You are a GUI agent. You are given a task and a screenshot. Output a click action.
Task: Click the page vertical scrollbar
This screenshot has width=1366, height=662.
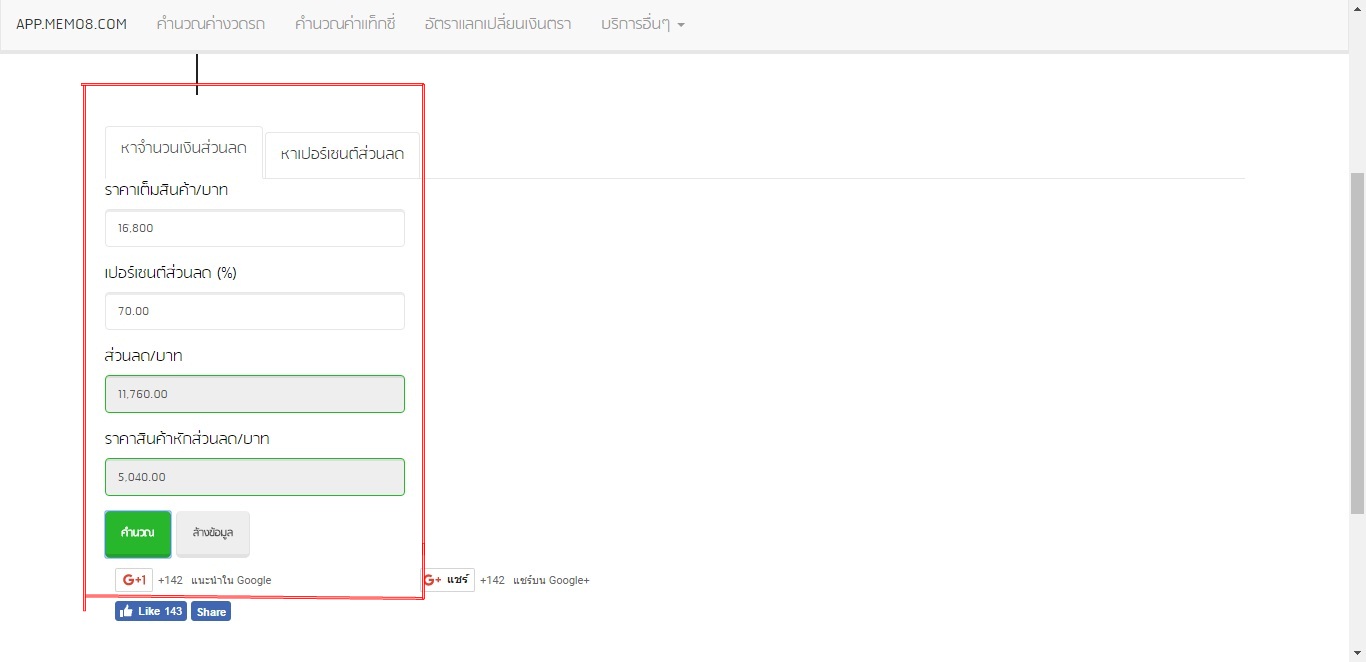[x=1357, y=341]
